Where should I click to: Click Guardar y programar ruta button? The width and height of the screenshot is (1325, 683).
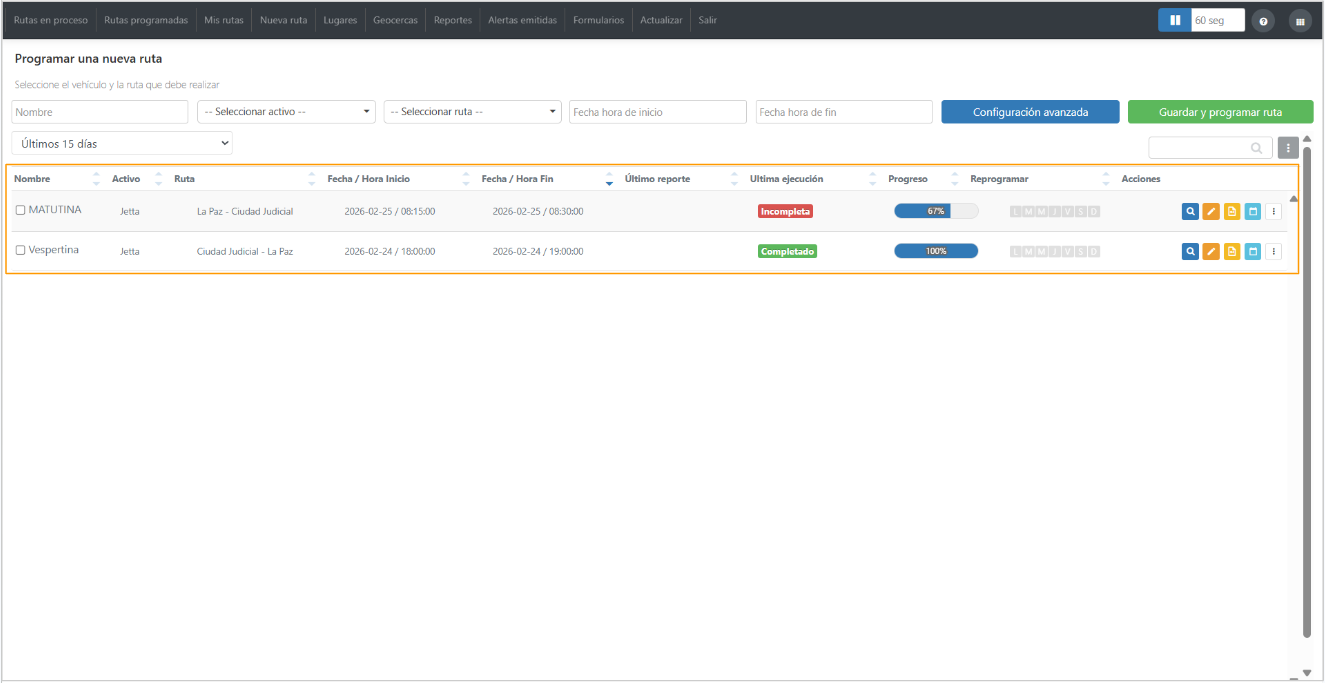1220,112
